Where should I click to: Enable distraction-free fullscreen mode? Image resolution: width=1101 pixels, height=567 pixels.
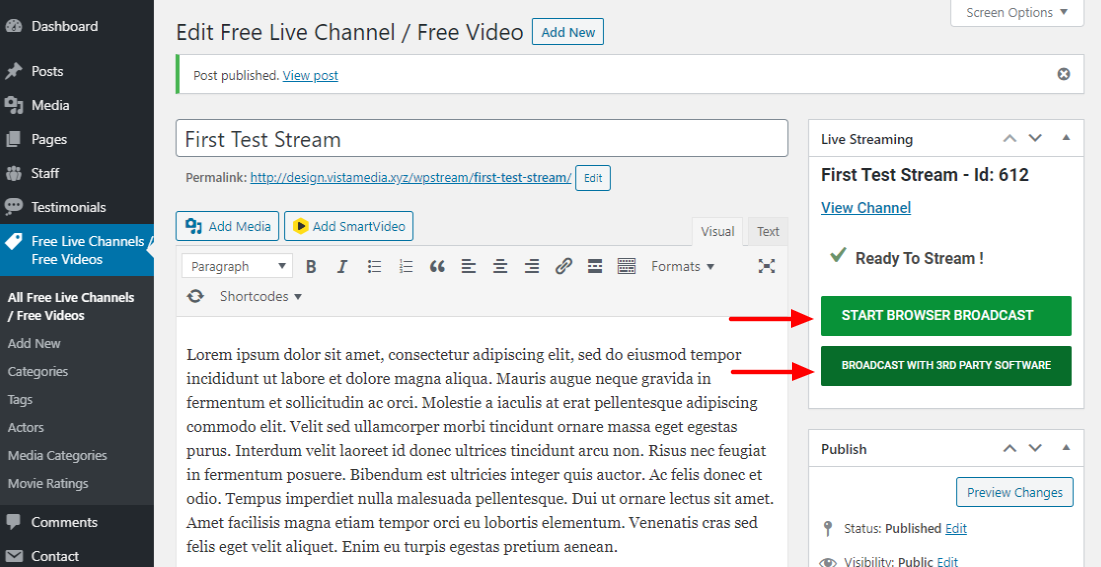pos(766,266)
